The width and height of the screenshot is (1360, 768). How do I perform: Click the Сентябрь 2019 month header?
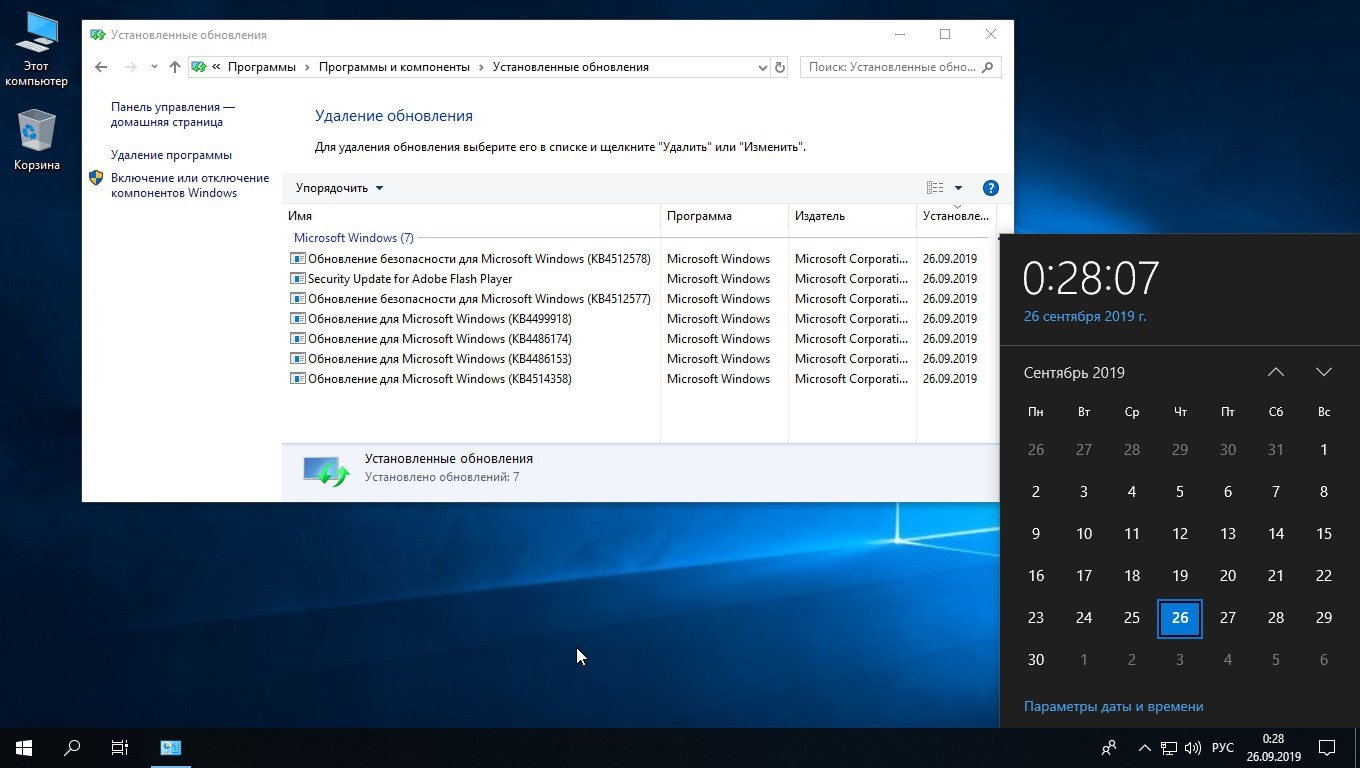pos(1074,372)
